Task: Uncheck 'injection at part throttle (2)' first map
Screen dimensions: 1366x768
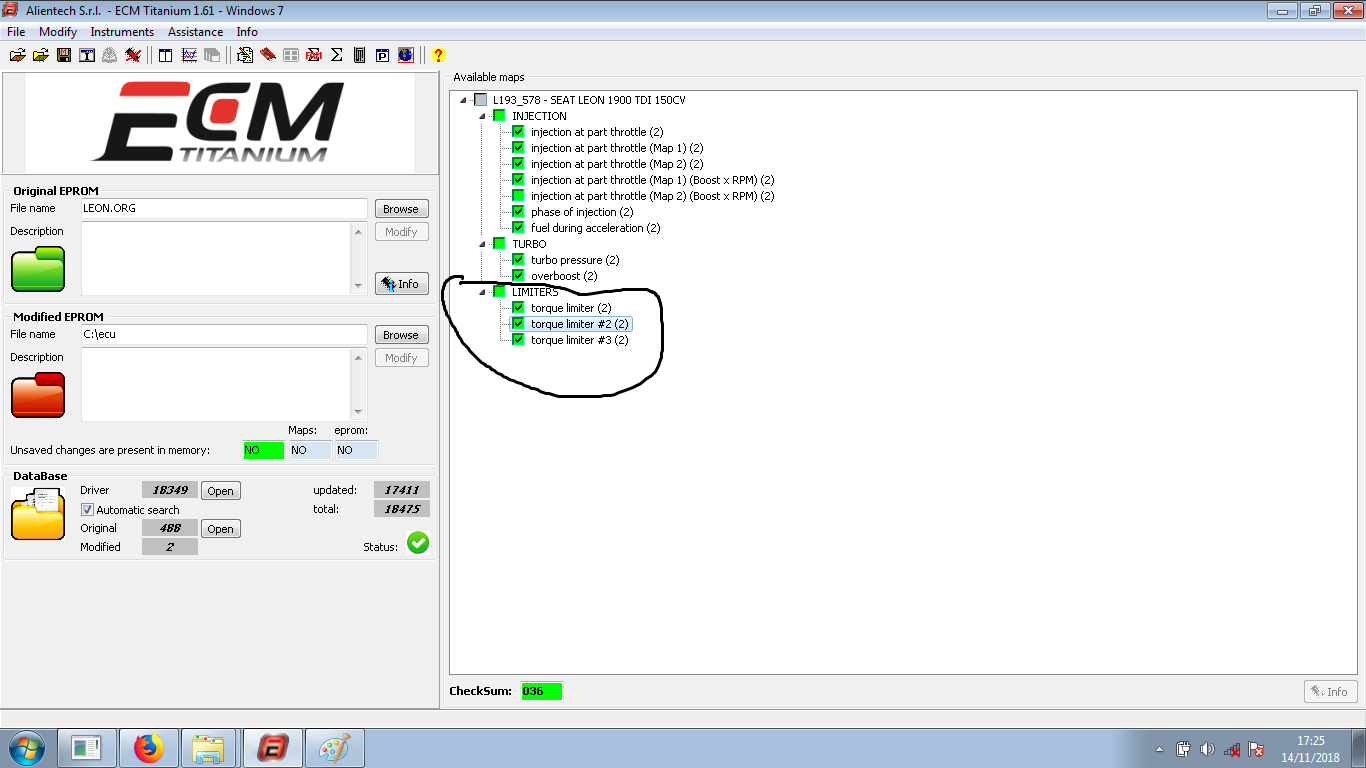Action: [518, 132]
